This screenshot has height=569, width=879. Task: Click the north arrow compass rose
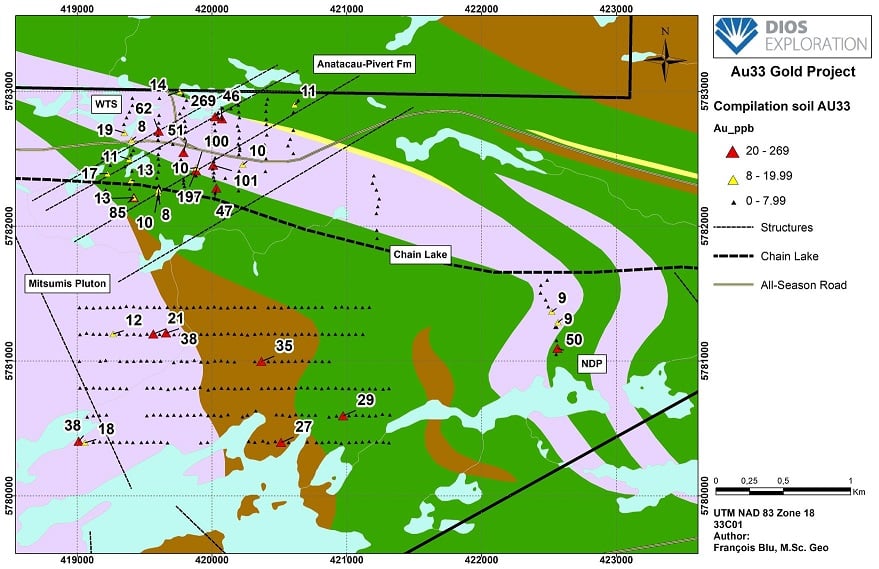click(x=665, y=56)
